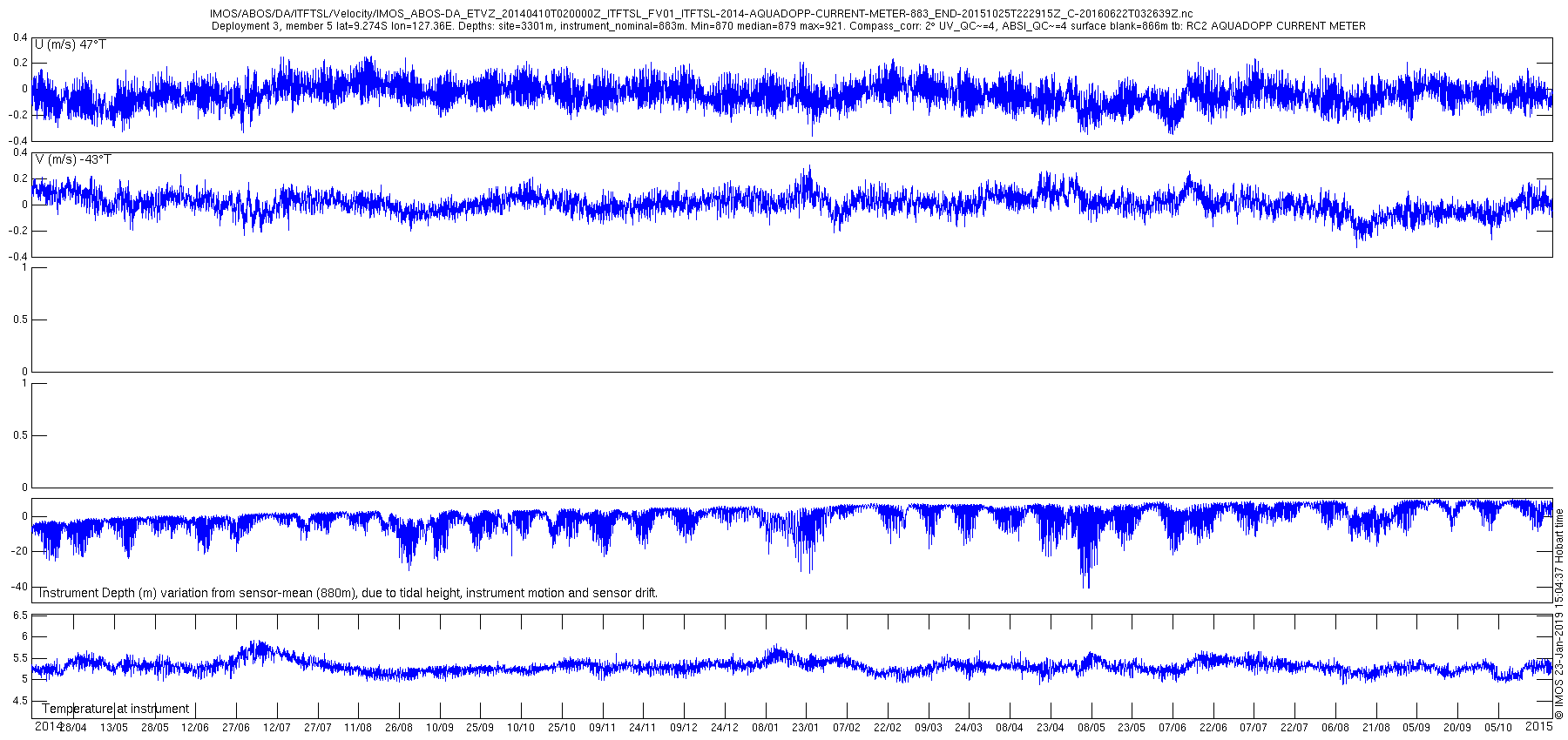Click the '27/06' date tick label
Image resolution: width=1568 pixels, height=740 pixels.
click(236, 728)
